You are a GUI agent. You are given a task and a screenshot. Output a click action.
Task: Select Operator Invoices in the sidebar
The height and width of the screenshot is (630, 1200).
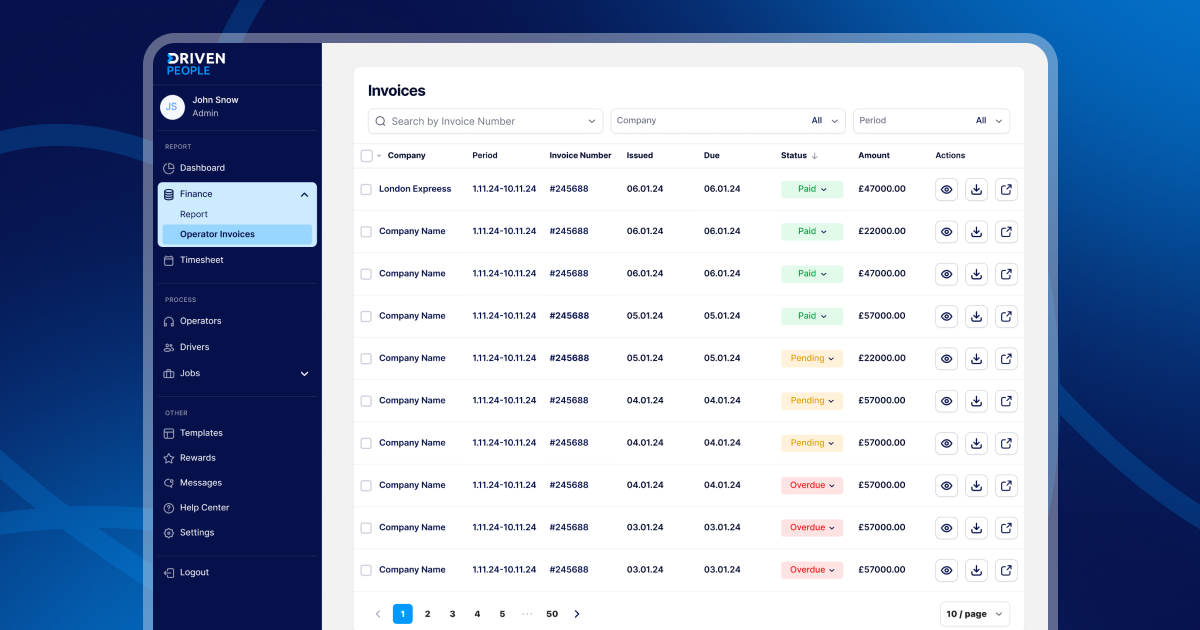click(237, 234)
